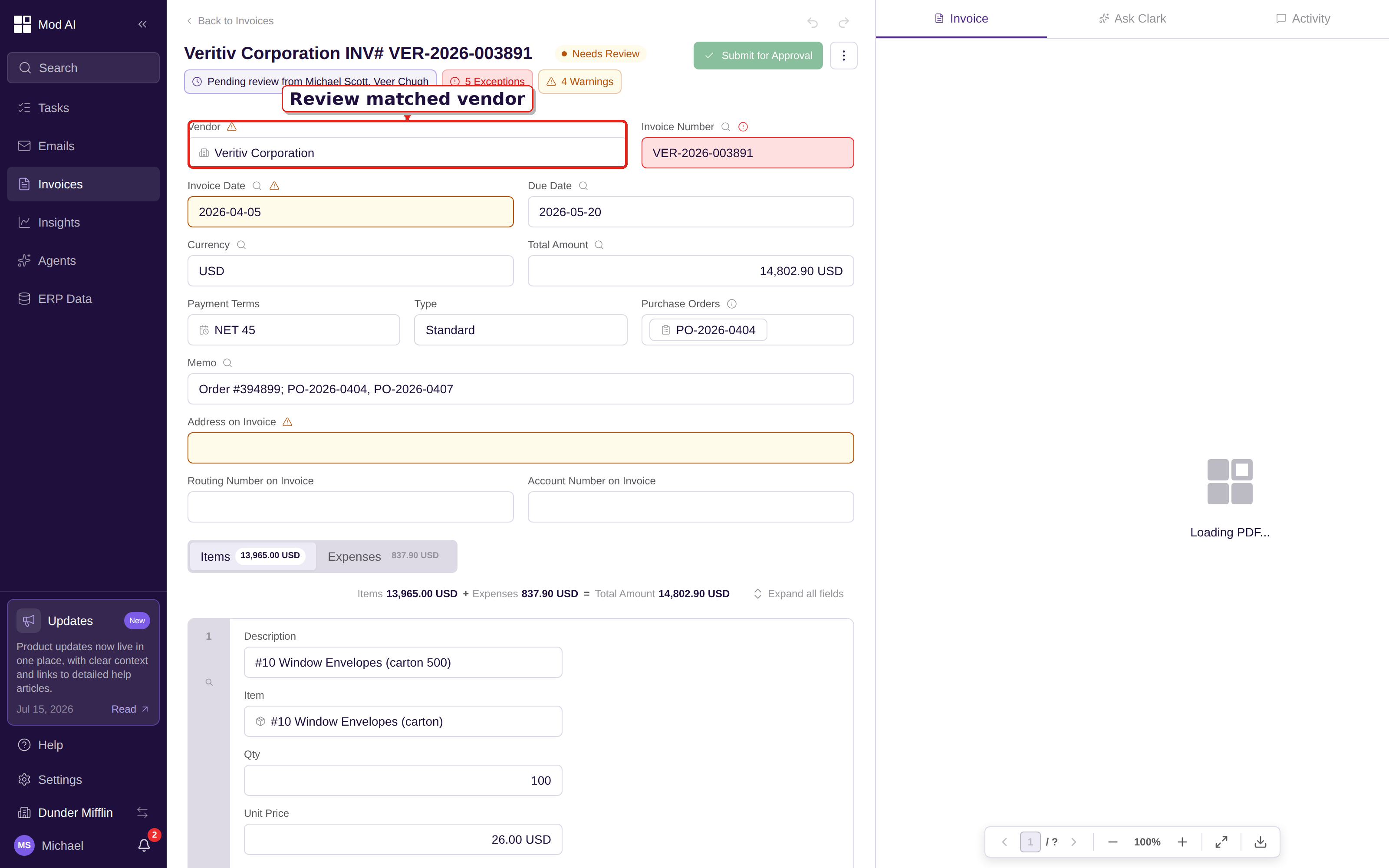
Task: Open Emails in the sidebar
Action: (x=83, y=146)
